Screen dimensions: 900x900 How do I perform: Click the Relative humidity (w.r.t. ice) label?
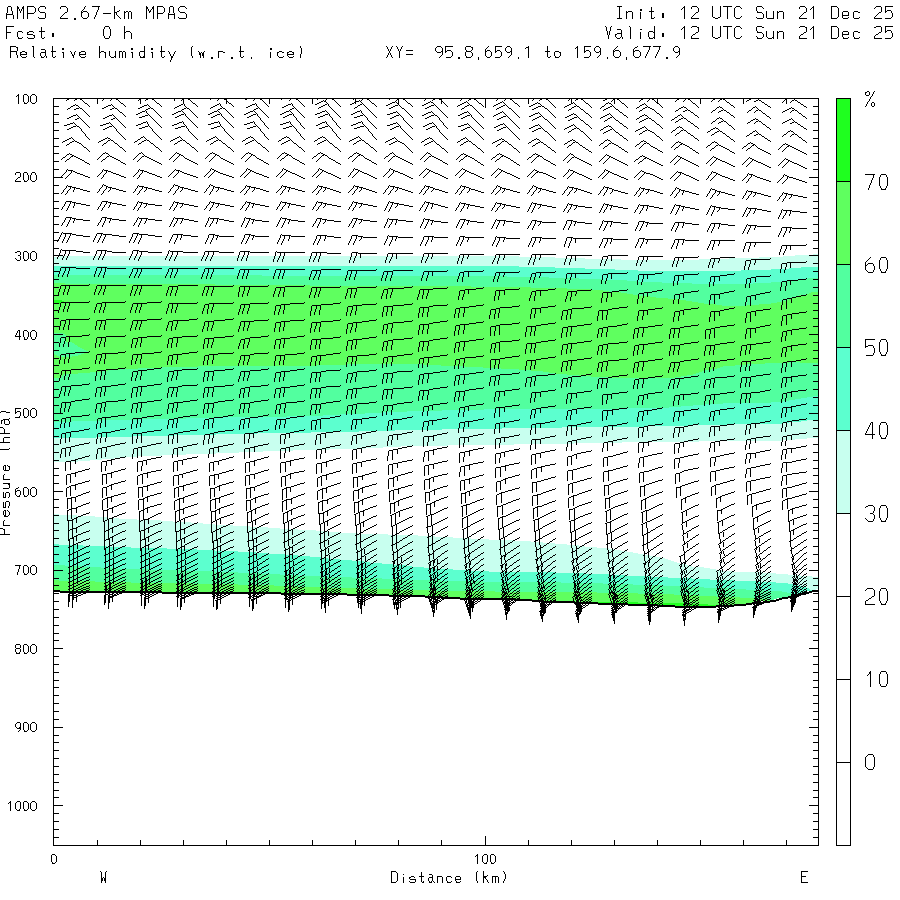pyautogui.click(x=157, y=53)
